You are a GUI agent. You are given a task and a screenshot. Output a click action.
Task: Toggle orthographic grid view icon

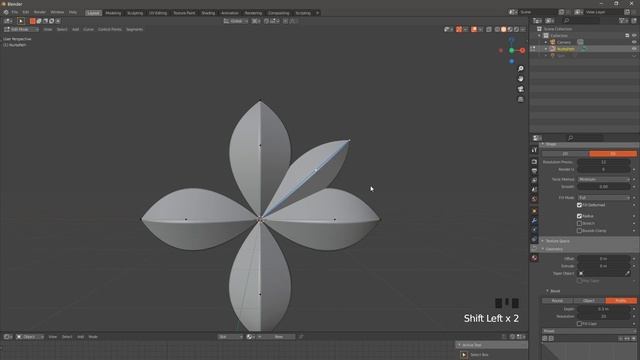point(520,99)
